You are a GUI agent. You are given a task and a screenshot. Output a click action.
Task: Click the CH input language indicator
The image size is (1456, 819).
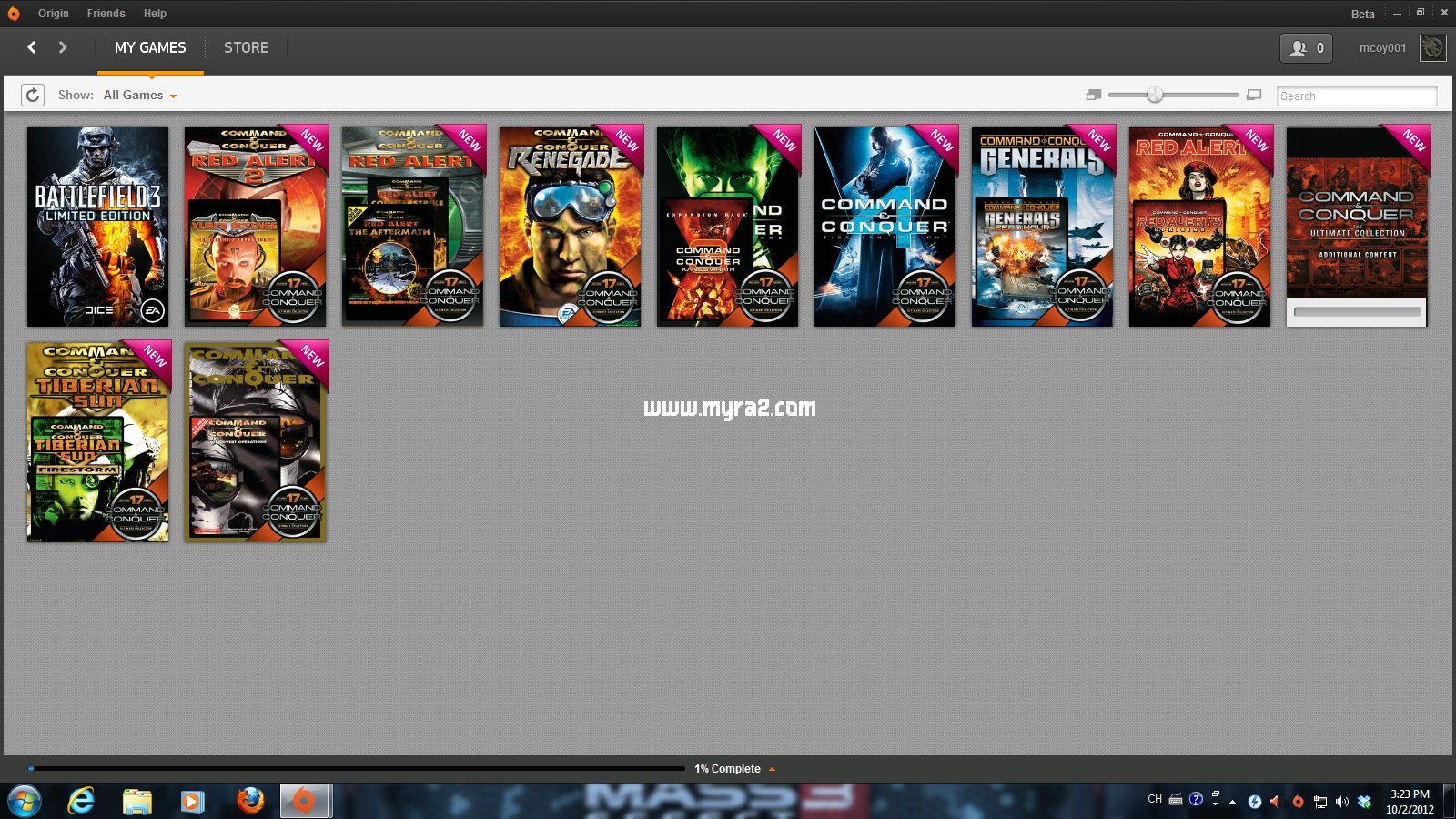click(1155, 799)
